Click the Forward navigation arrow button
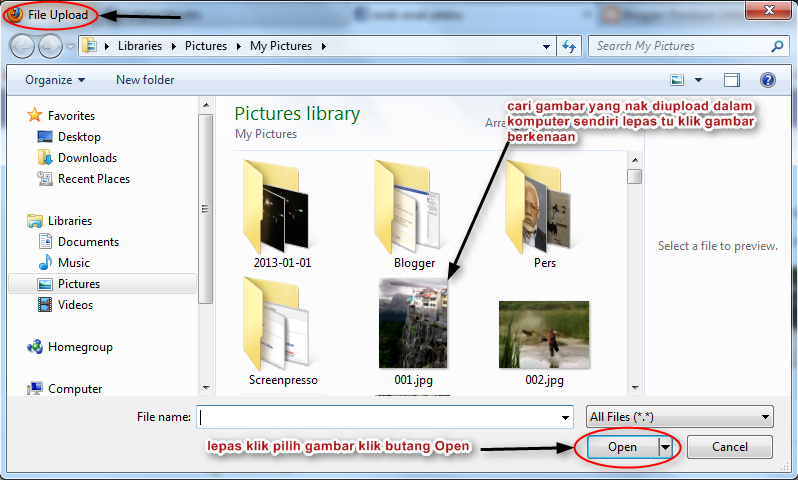 51,47
